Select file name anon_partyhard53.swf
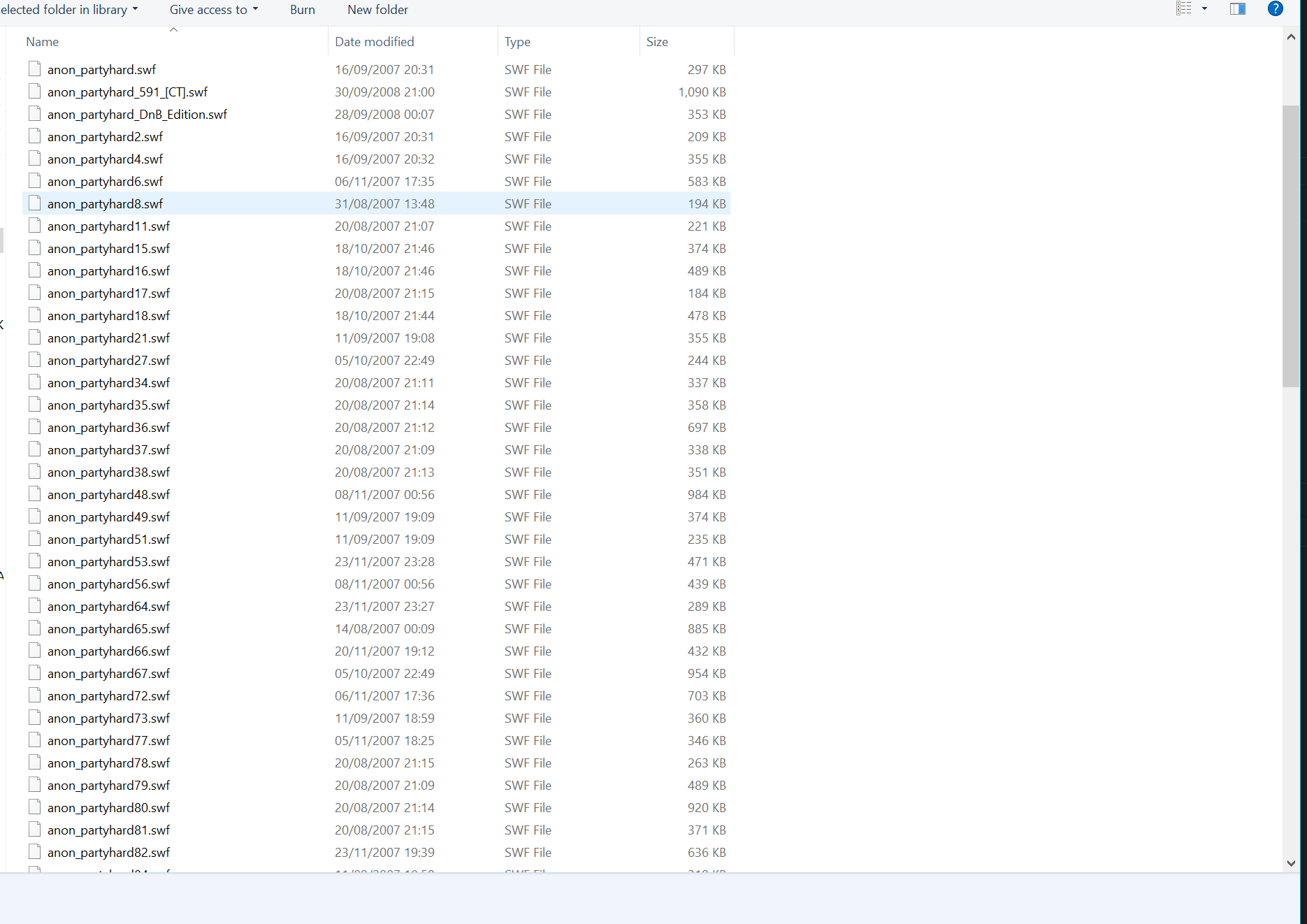The height and width of the screenshot is (924, 1307). point(108,562)
